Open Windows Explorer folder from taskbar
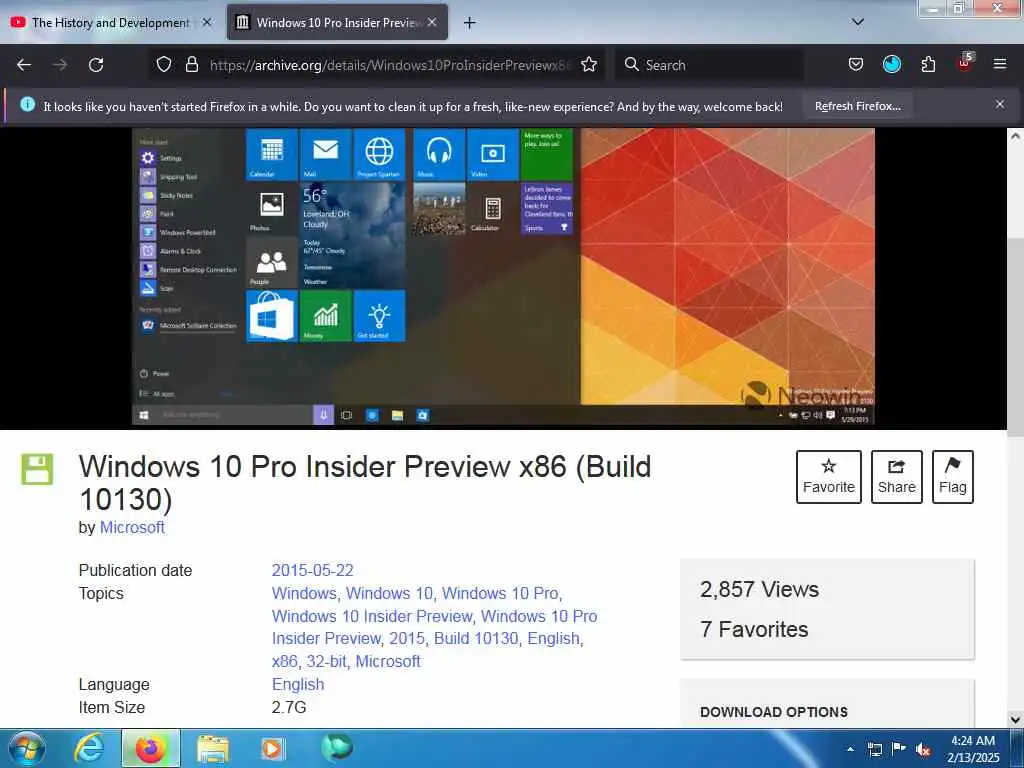Screen dimensions: 1024x768 point(213,748)
